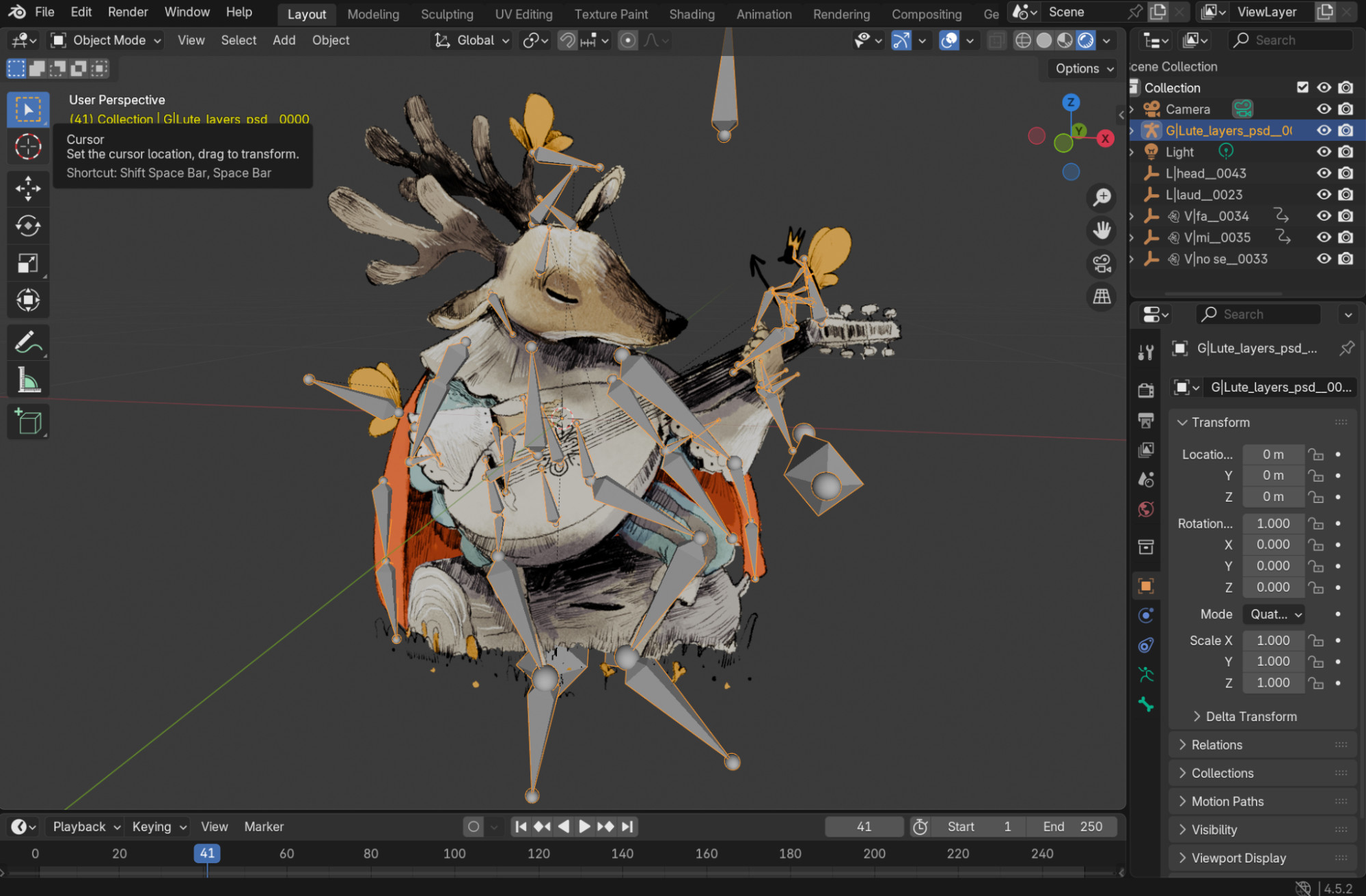Uncheck the Collection exclude checkbox
Viewport: 1366px width, 896px height.
coord(1302,87)
